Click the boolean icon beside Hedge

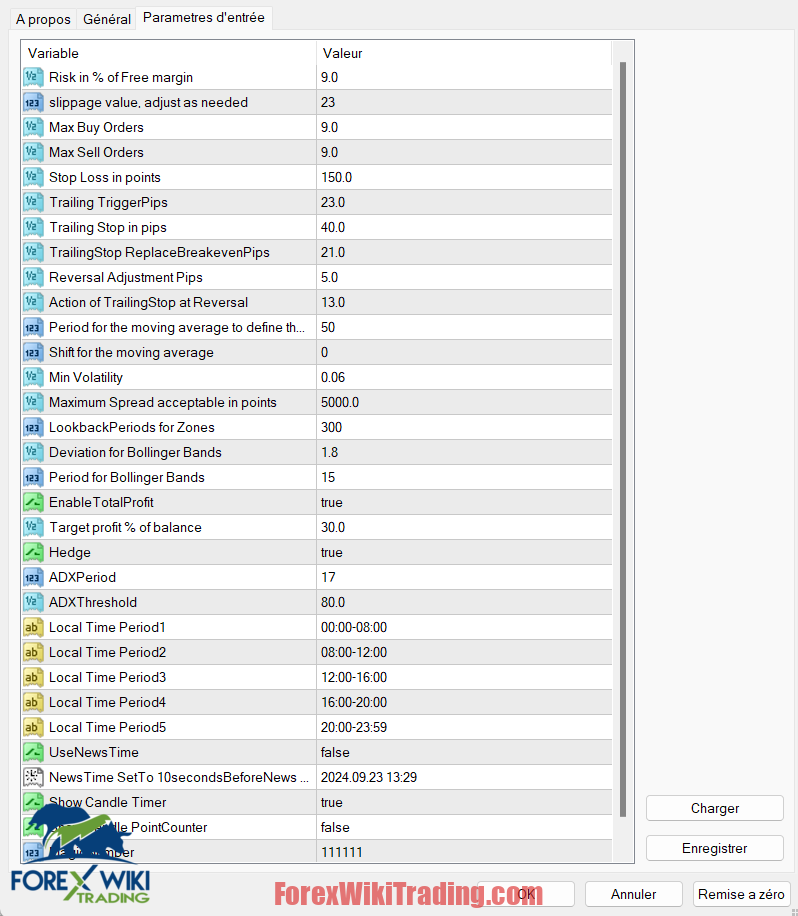[x=33, y=552]
